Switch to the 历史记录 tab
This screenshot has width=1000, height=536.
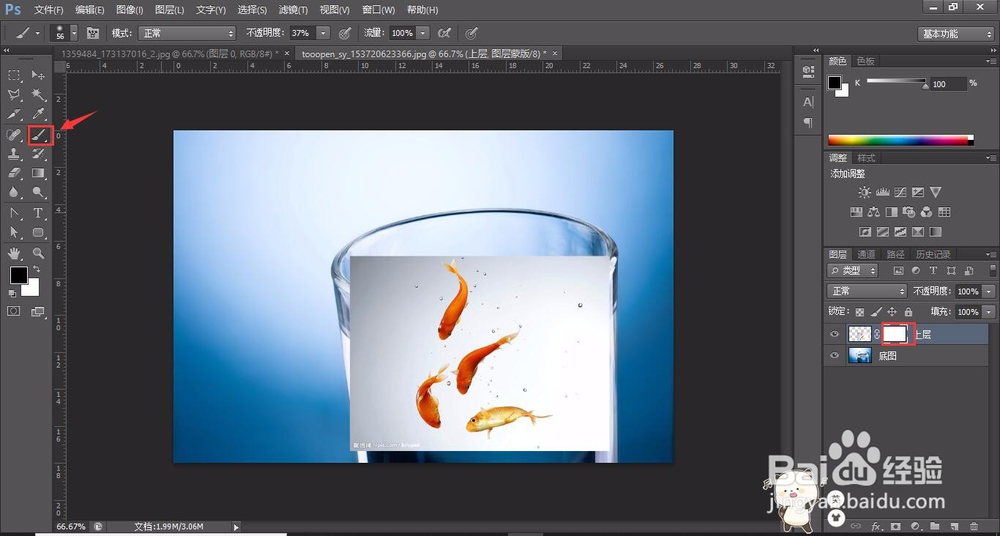coord(933,254)
